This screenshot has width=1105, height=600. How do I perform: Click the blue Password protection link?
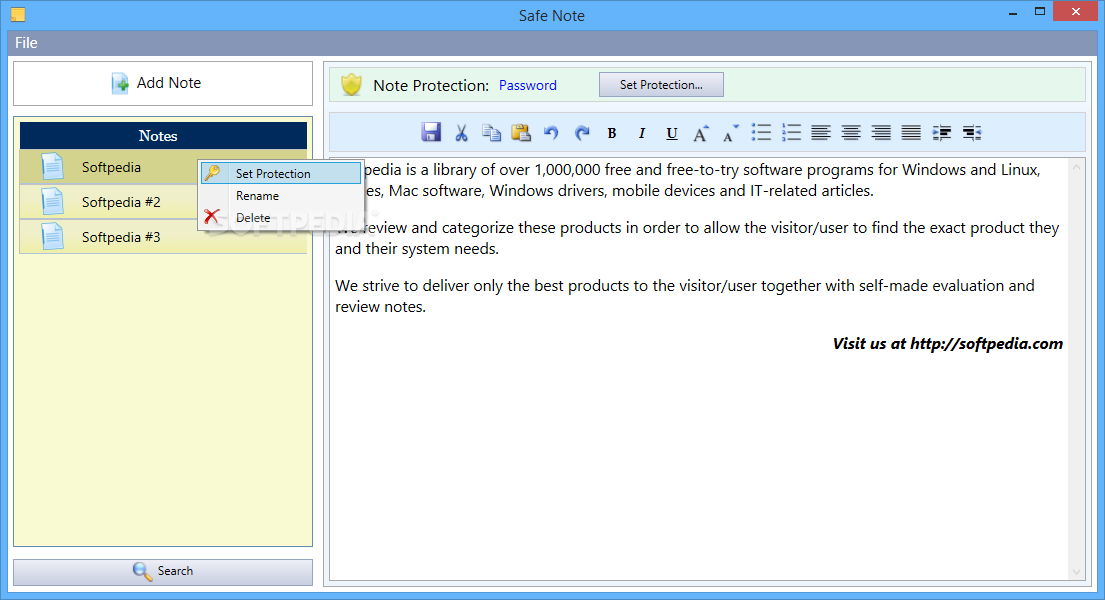(x=528, y=85)
